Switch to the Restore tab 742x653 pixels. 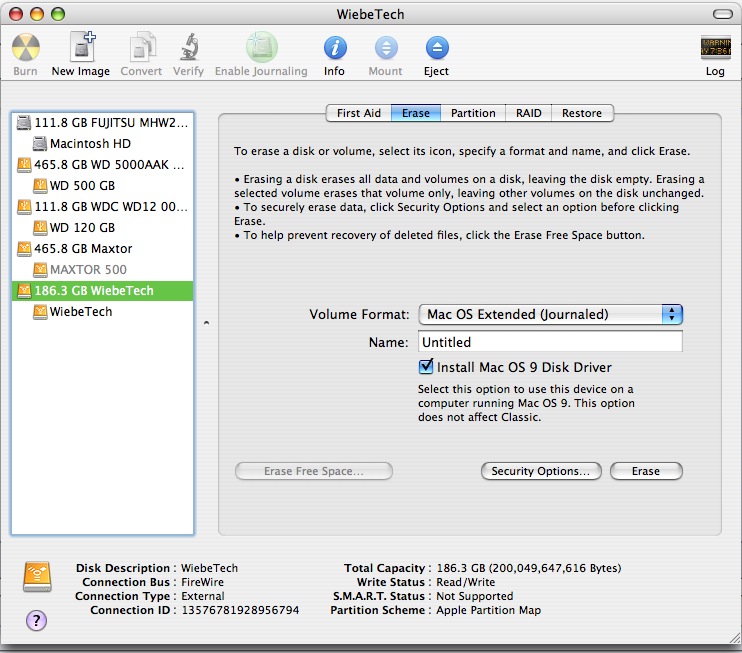(582, 113)
